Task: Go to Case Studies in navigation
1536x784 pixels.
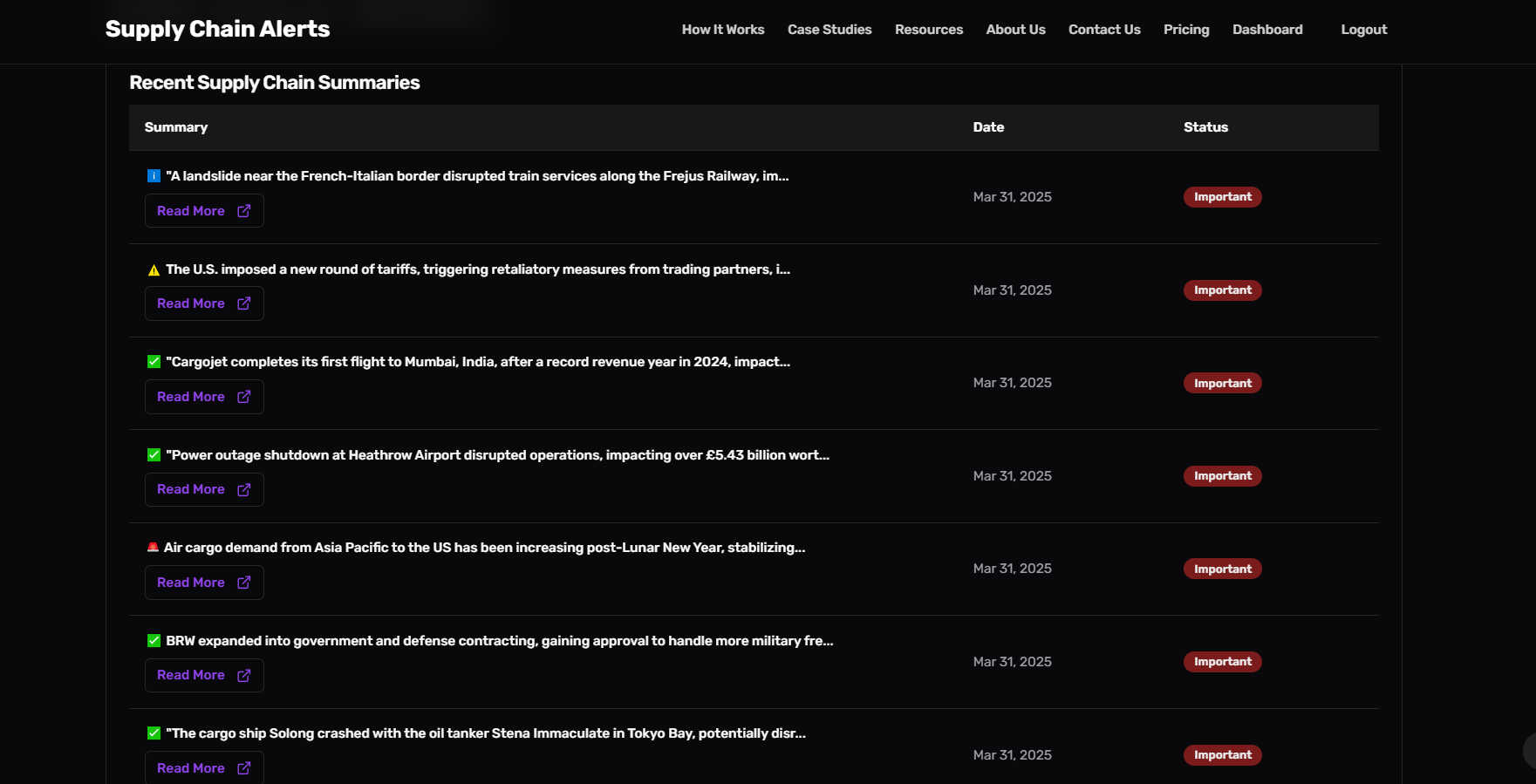Action: pyautogui.click(x=829, y=30)
